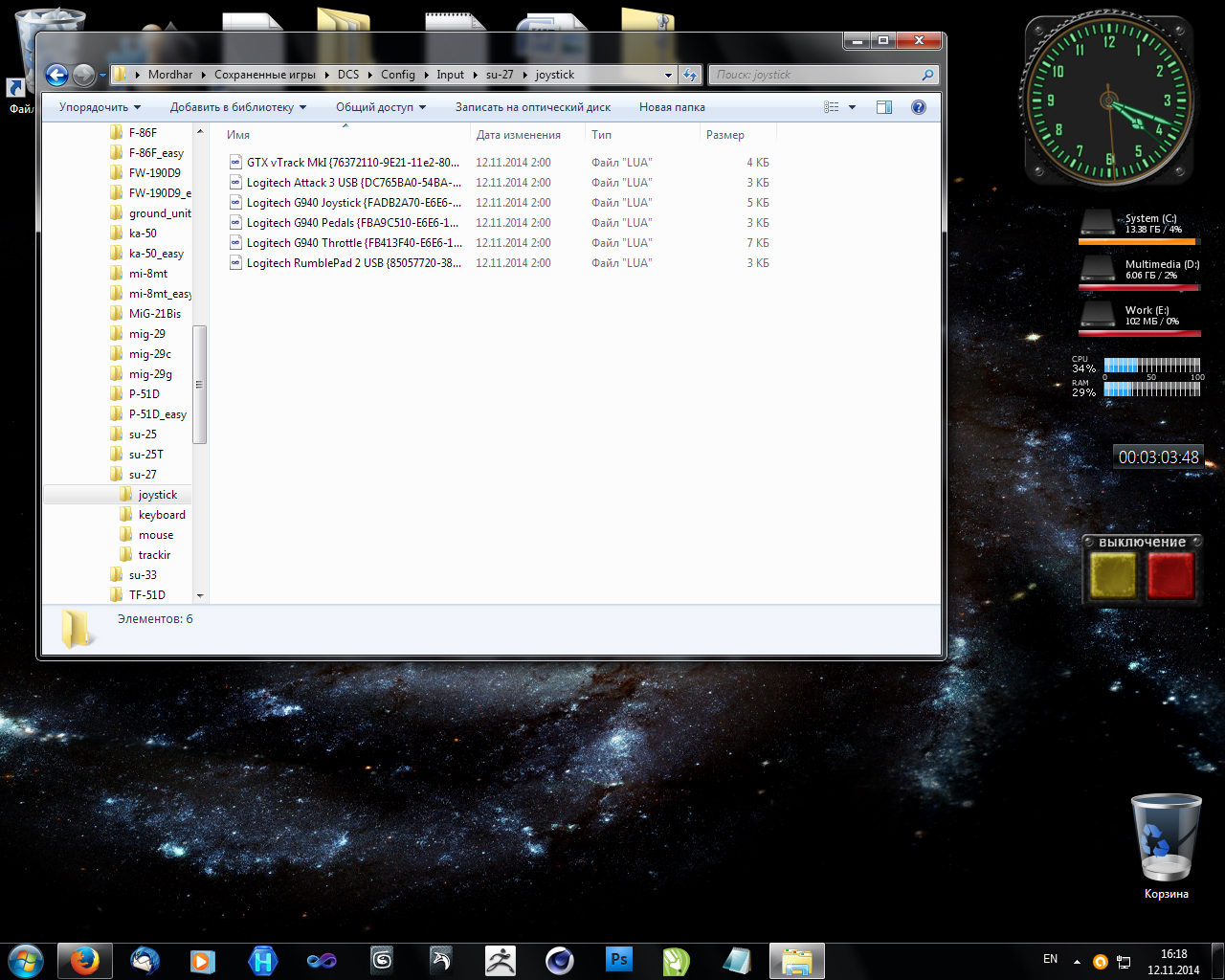The height and width of the screenshot is (980, 1225).
Task: Expand the breadcrumb arrow after Config
Action: (x=426, y=75)
